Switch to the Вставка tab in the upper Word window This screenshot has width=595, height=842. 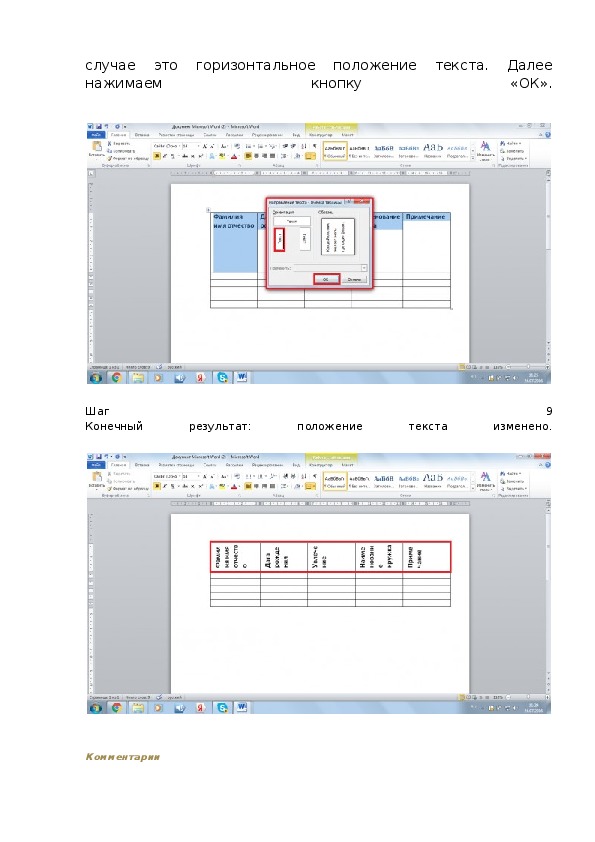(x=142, y=135)
